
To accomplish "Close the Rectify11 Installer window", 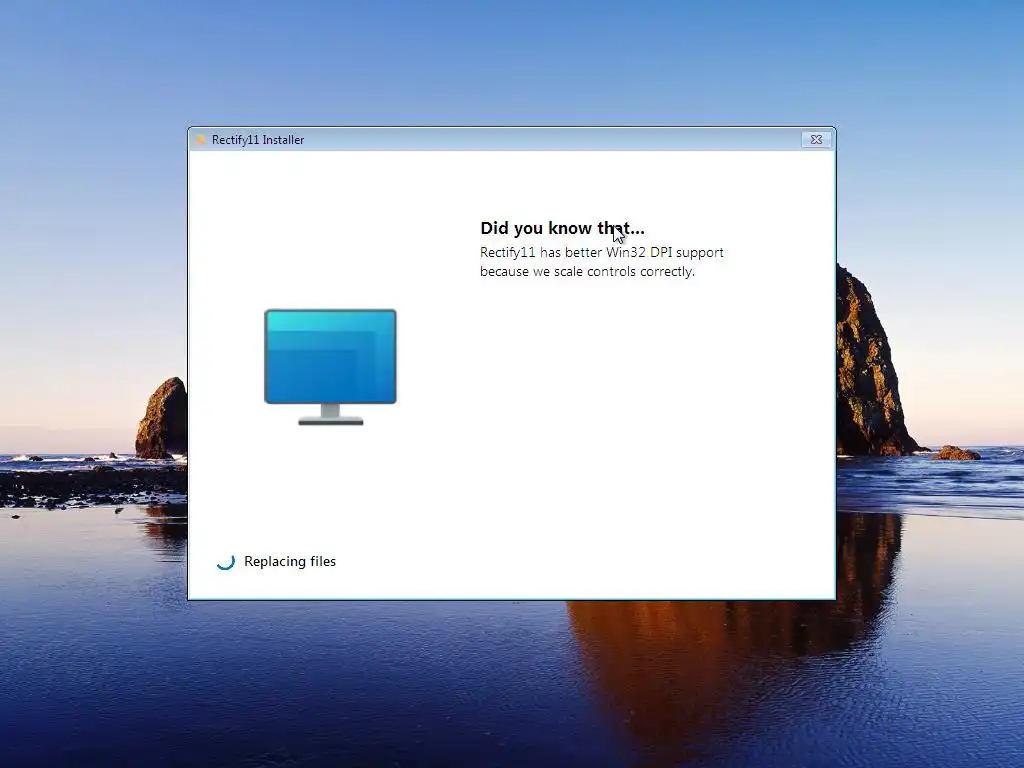I will (x=816, y=139).
